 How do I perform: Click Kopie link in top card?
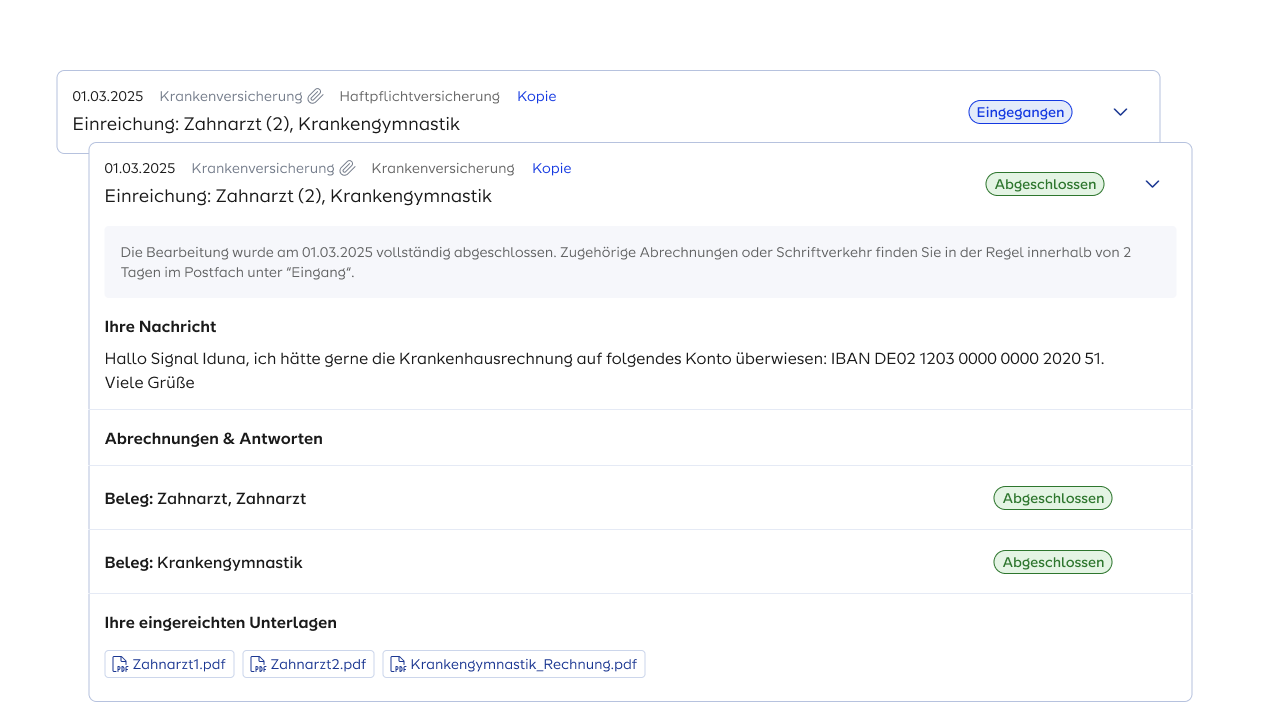[x=536, y=97]
